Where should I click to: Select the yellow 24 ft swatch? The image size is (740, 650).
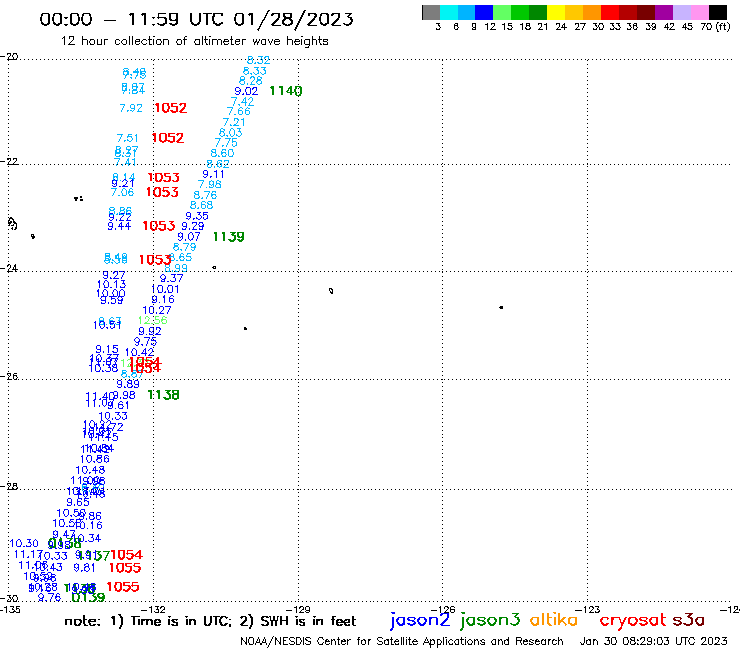pyautogui.click(x=556, y=12)
